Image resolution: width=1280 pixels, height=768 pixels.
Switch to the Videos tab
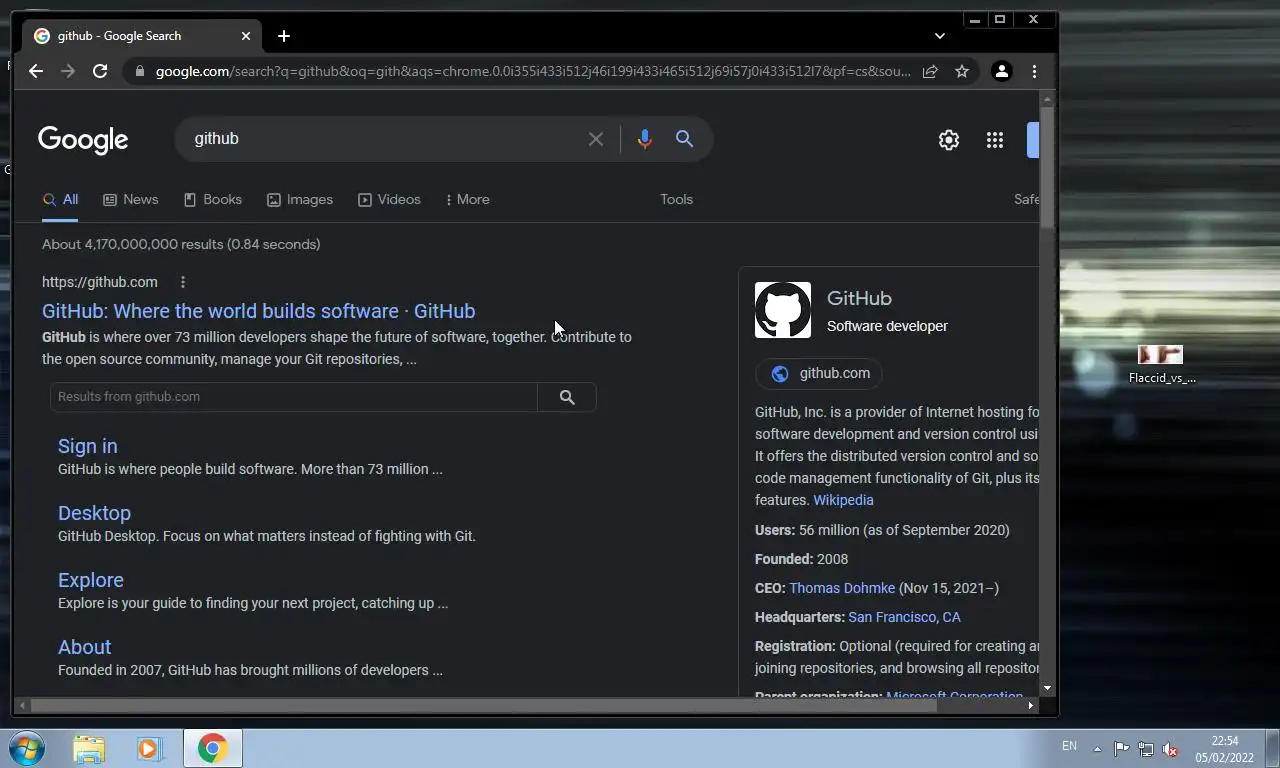coord(389,199)
